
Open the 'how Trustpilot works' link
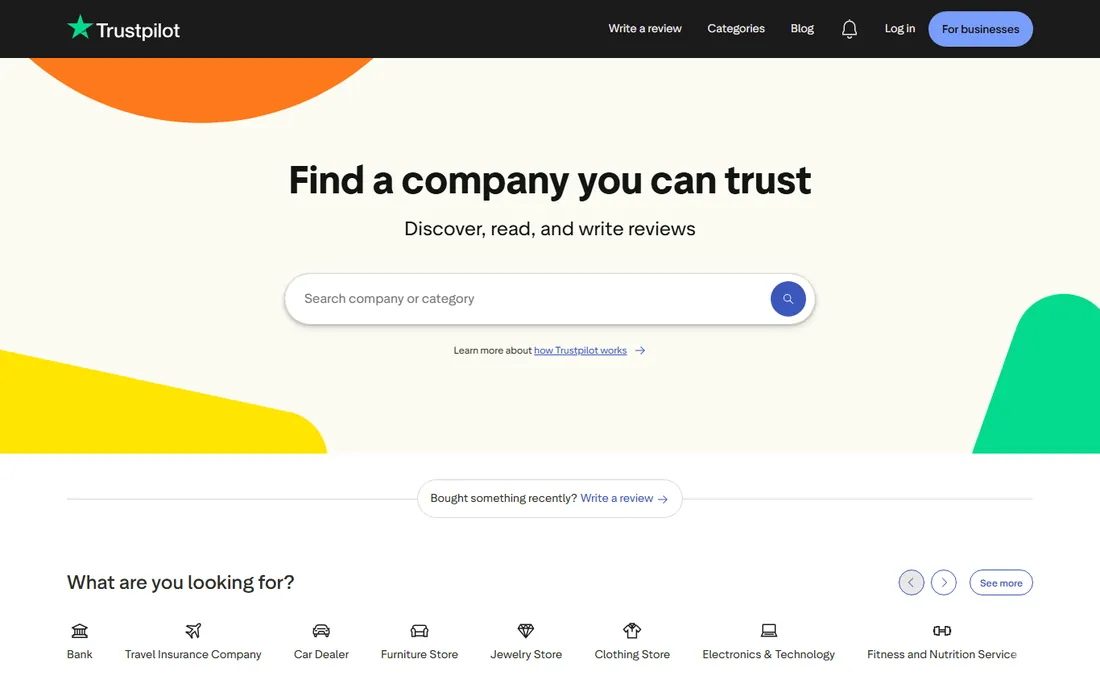580,351
